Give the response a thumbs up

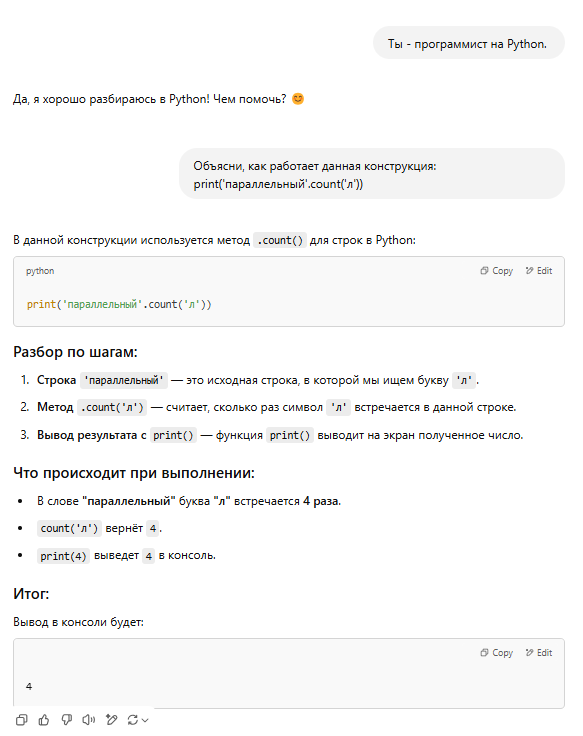click(x=44, y=720)
